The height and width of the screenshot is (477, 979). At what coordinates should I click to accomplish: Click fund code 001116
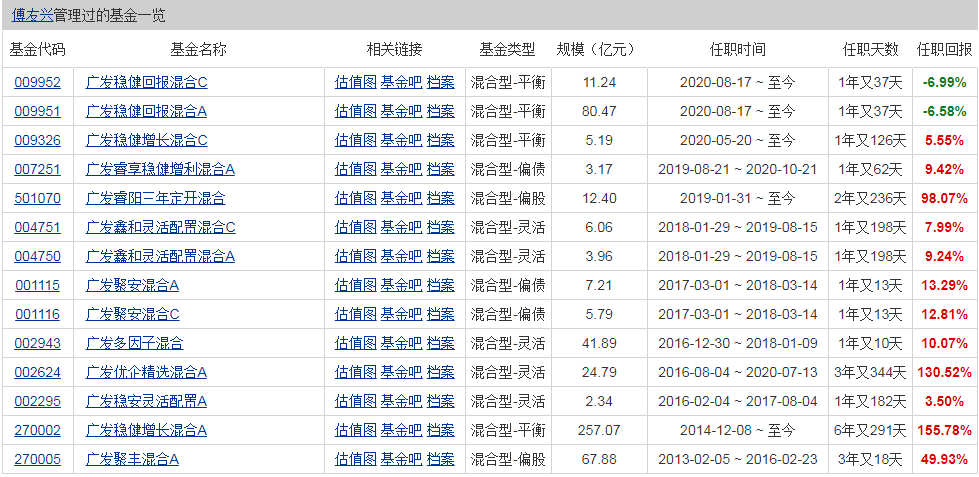(x=37, y=314)
